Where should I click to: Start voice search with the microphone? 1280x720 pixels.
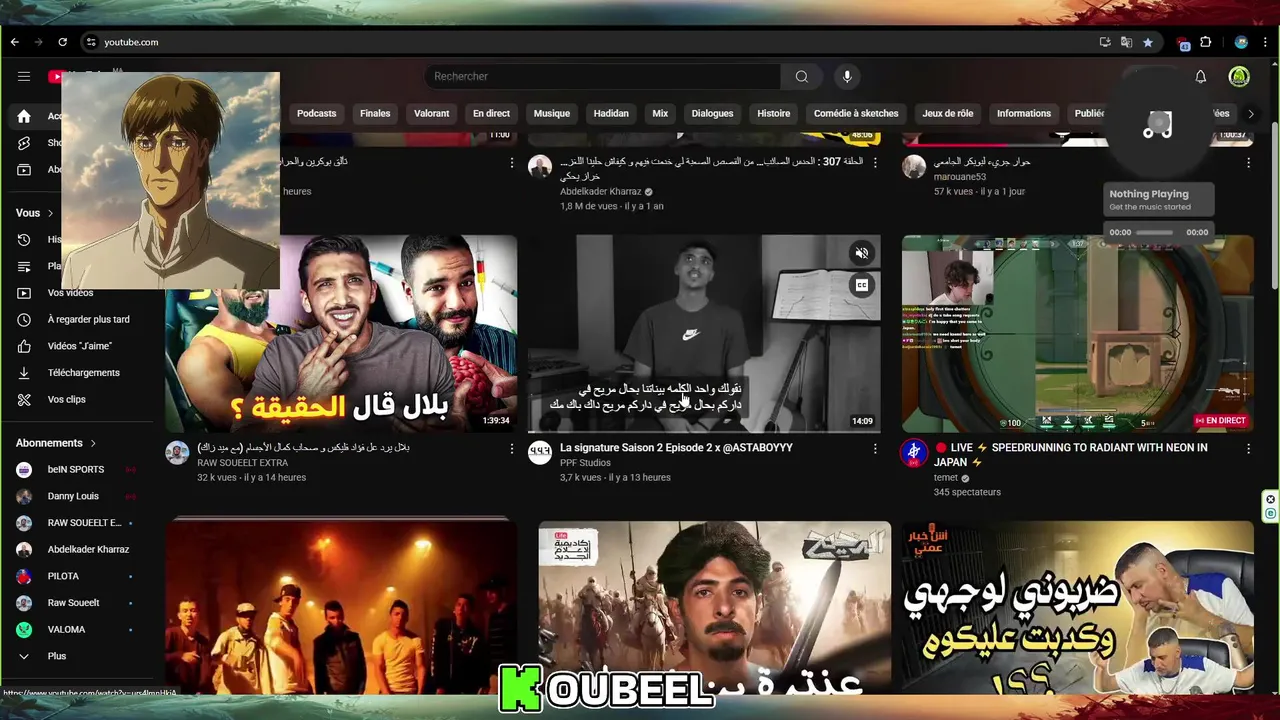pyautogui.click(x=847, y=76)
